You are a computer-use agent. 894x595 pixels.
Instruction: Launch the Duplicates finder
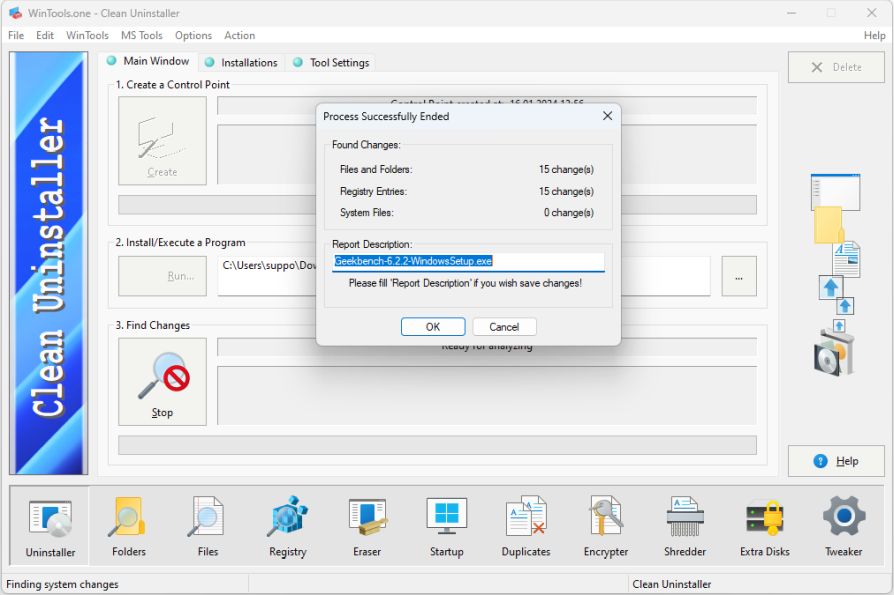[x=526, y=525]
